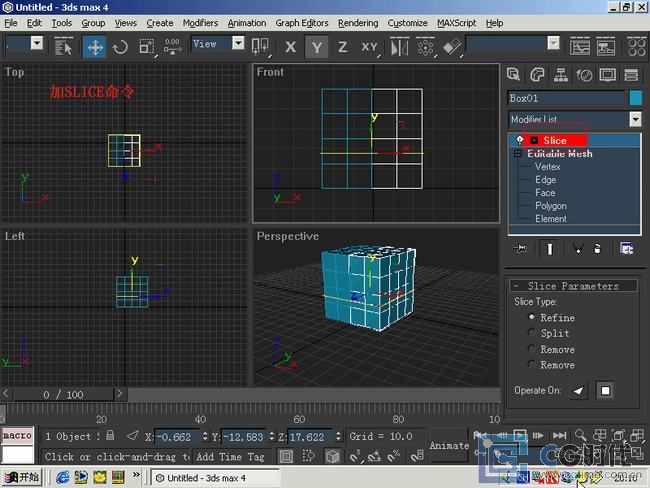
Task: Click the time slider 0 / 100
Action: pyautogui.click(x=63, y=394)
